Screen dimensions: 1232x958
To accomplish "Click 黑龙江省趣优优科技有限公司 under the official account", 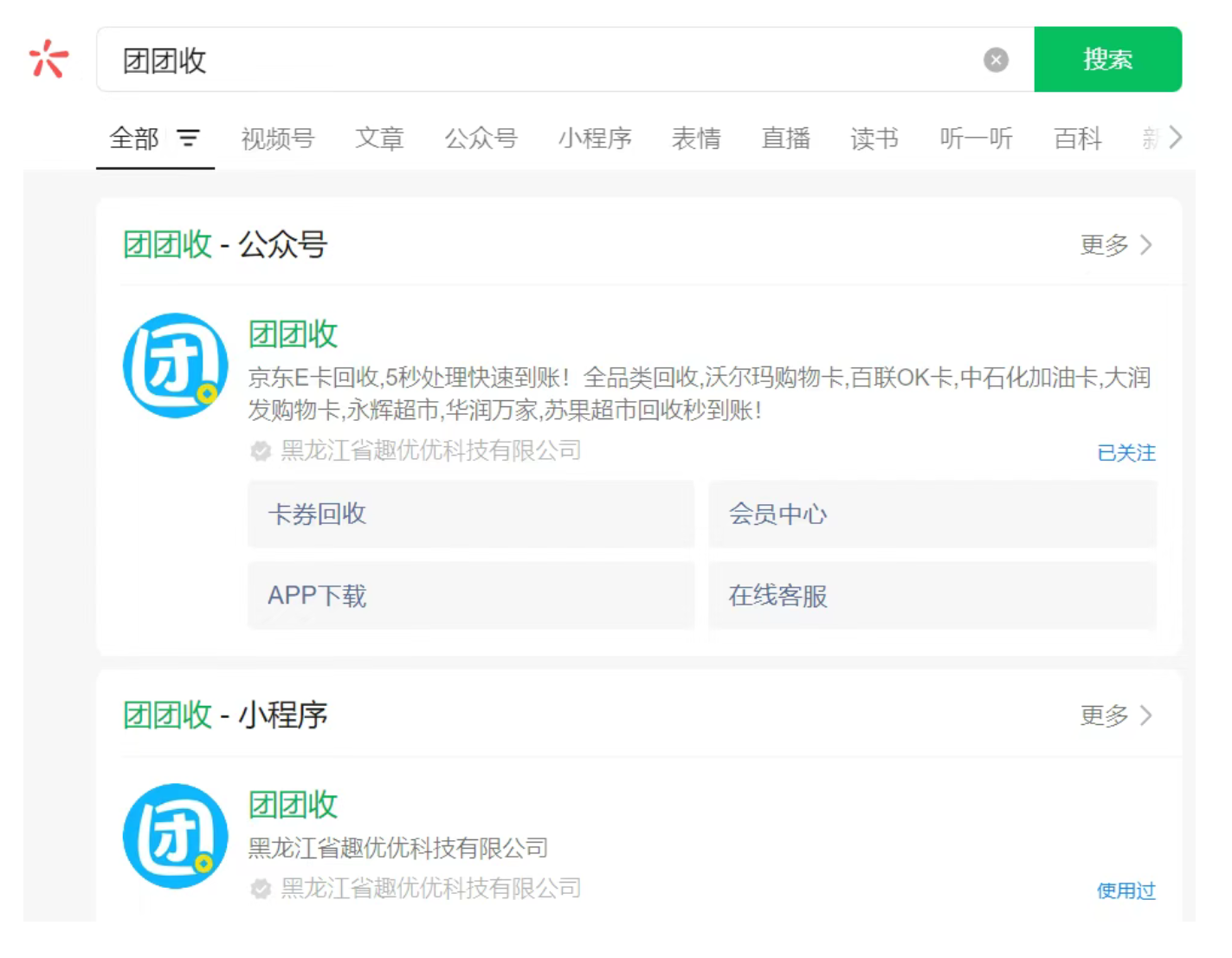I will coord(430,450).
